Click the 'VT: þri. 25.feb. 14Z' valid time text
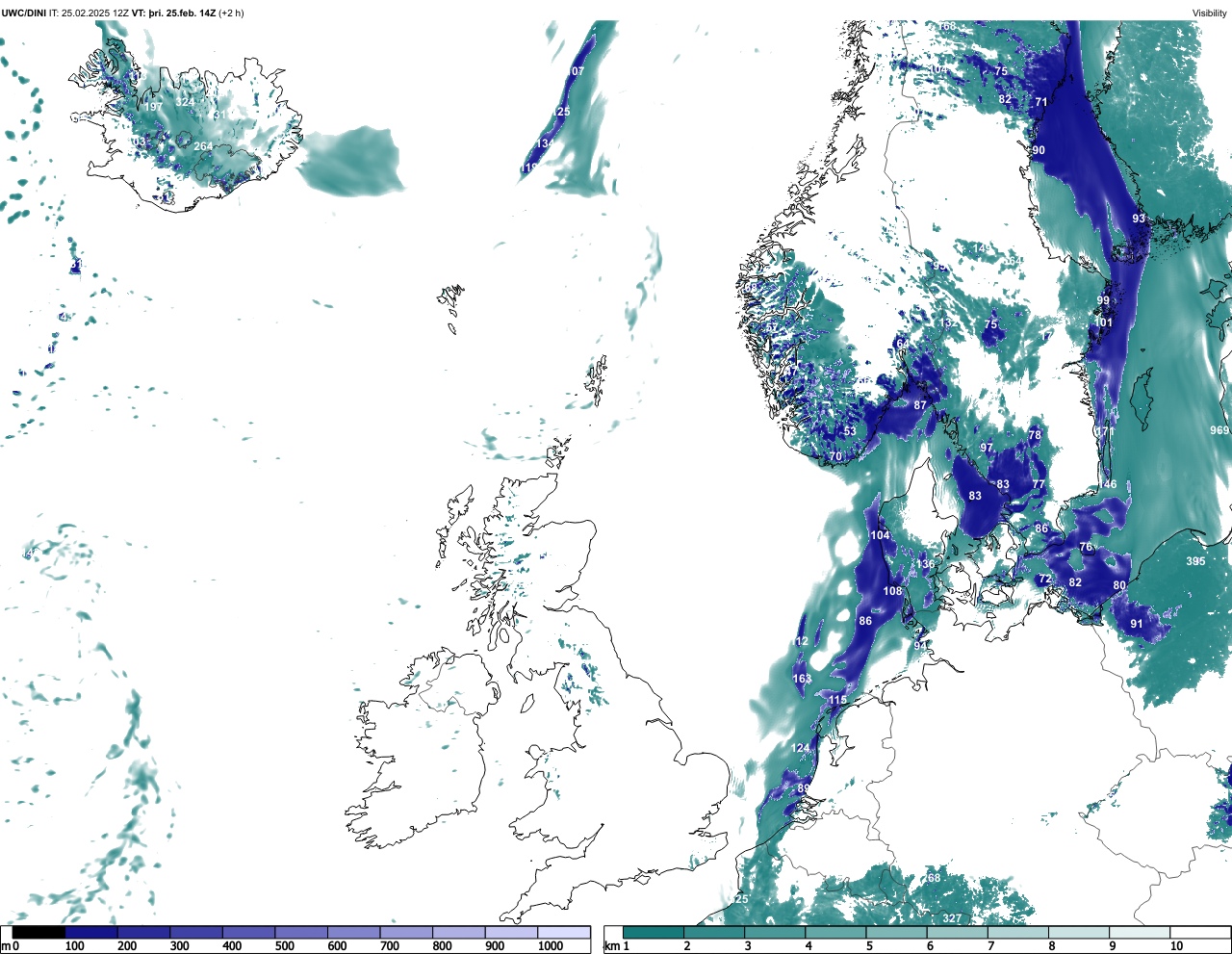This screenshot has height=954, width=1232. (x=174, y=13)
